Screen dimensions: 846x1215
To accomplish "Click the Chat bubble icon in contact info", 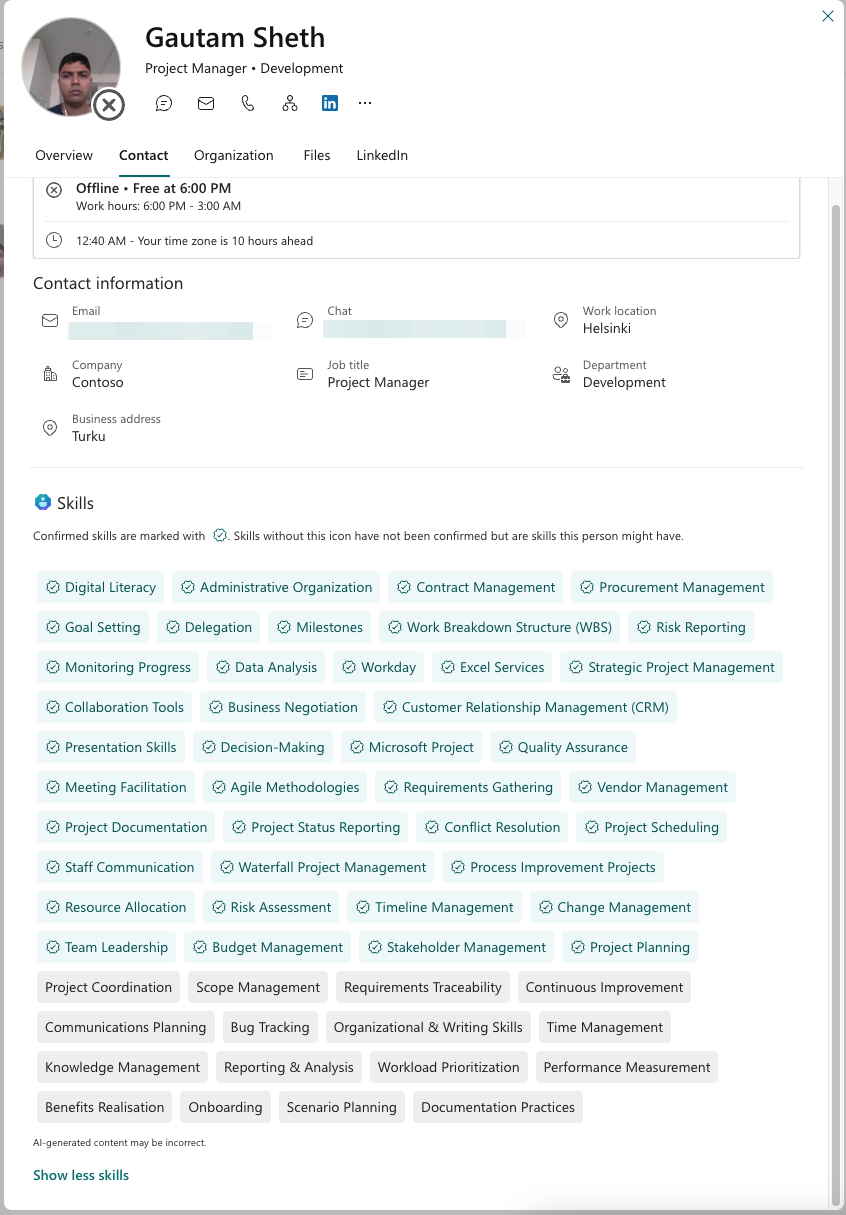I will click(305, 320).
